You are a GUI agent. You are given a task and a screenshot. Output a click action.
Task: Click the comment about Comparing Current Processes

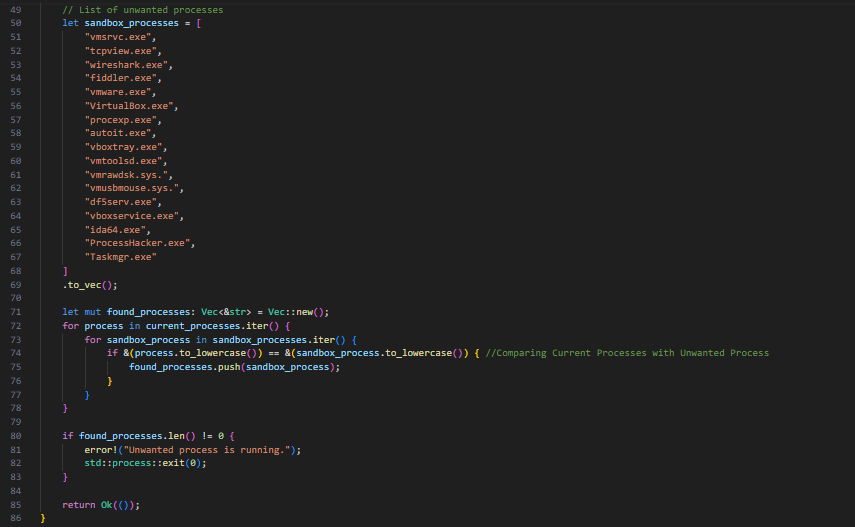[627, 353]
